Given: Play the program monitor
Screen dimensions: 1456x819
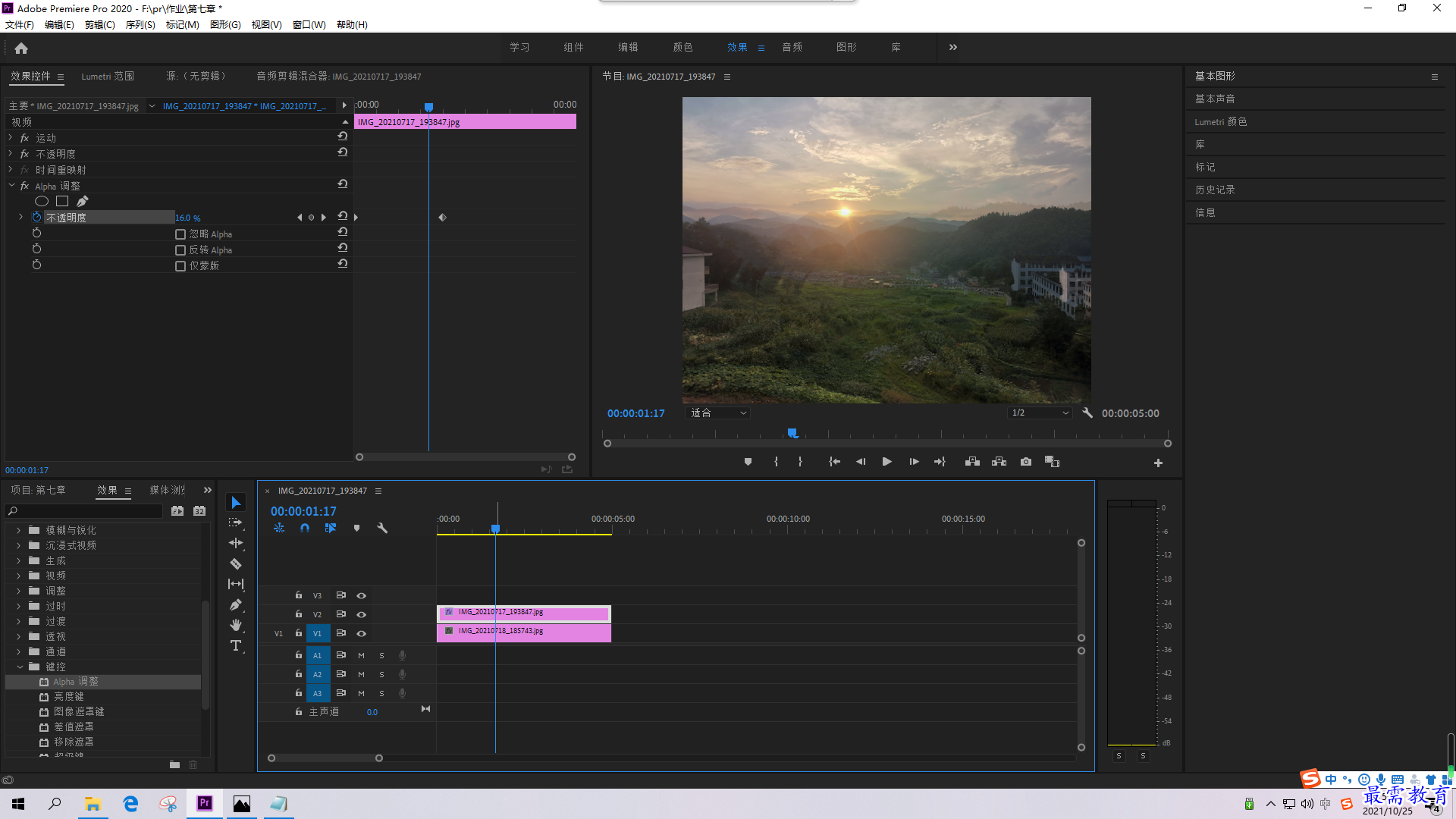Looking at the screenshot, I should pos(886,462).
